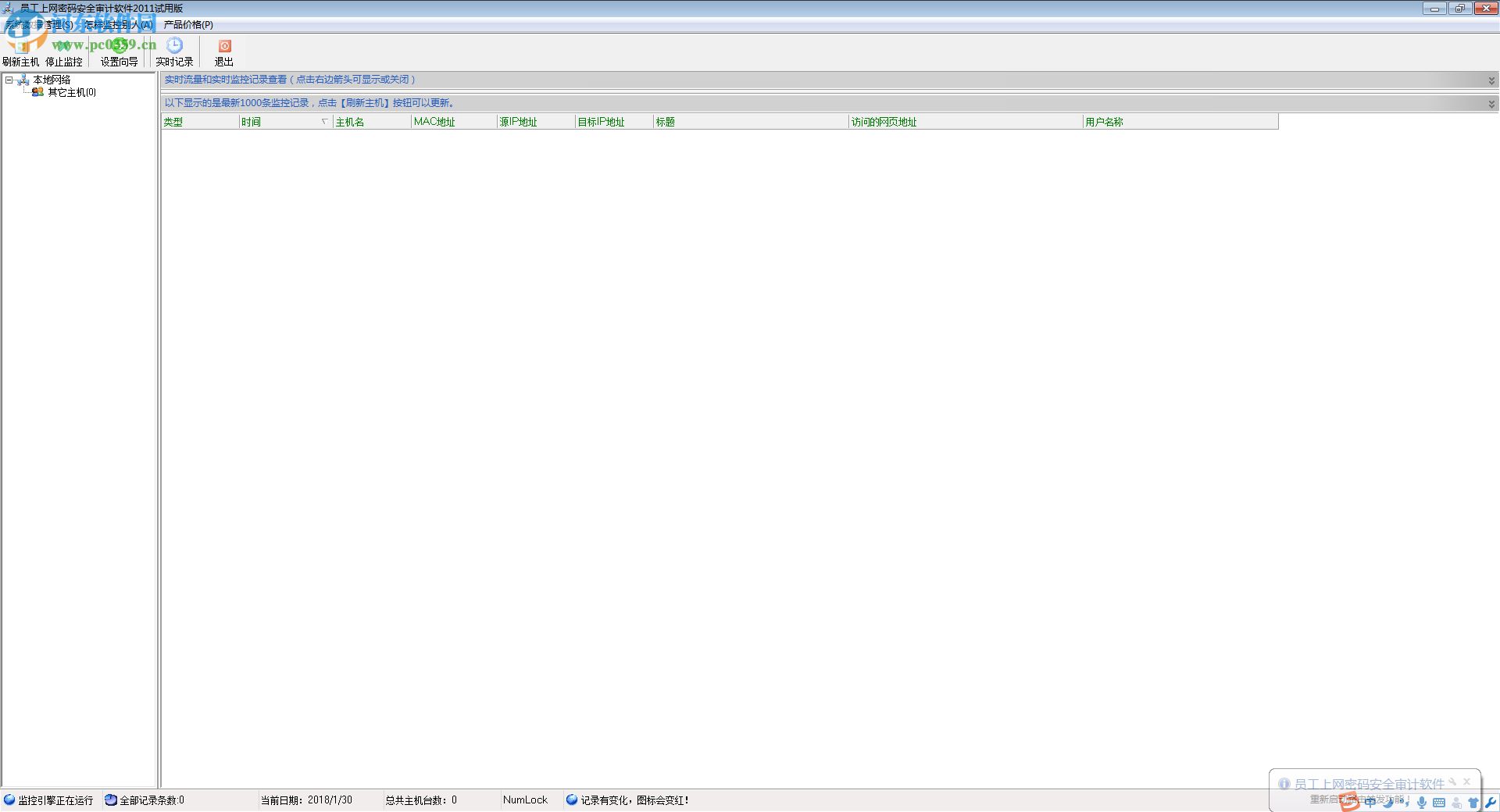Click the 当前日期: 2018/1/30 status text
This screenshot has width=1500, height=812.
pyautogui.click(x=306, y=800)
